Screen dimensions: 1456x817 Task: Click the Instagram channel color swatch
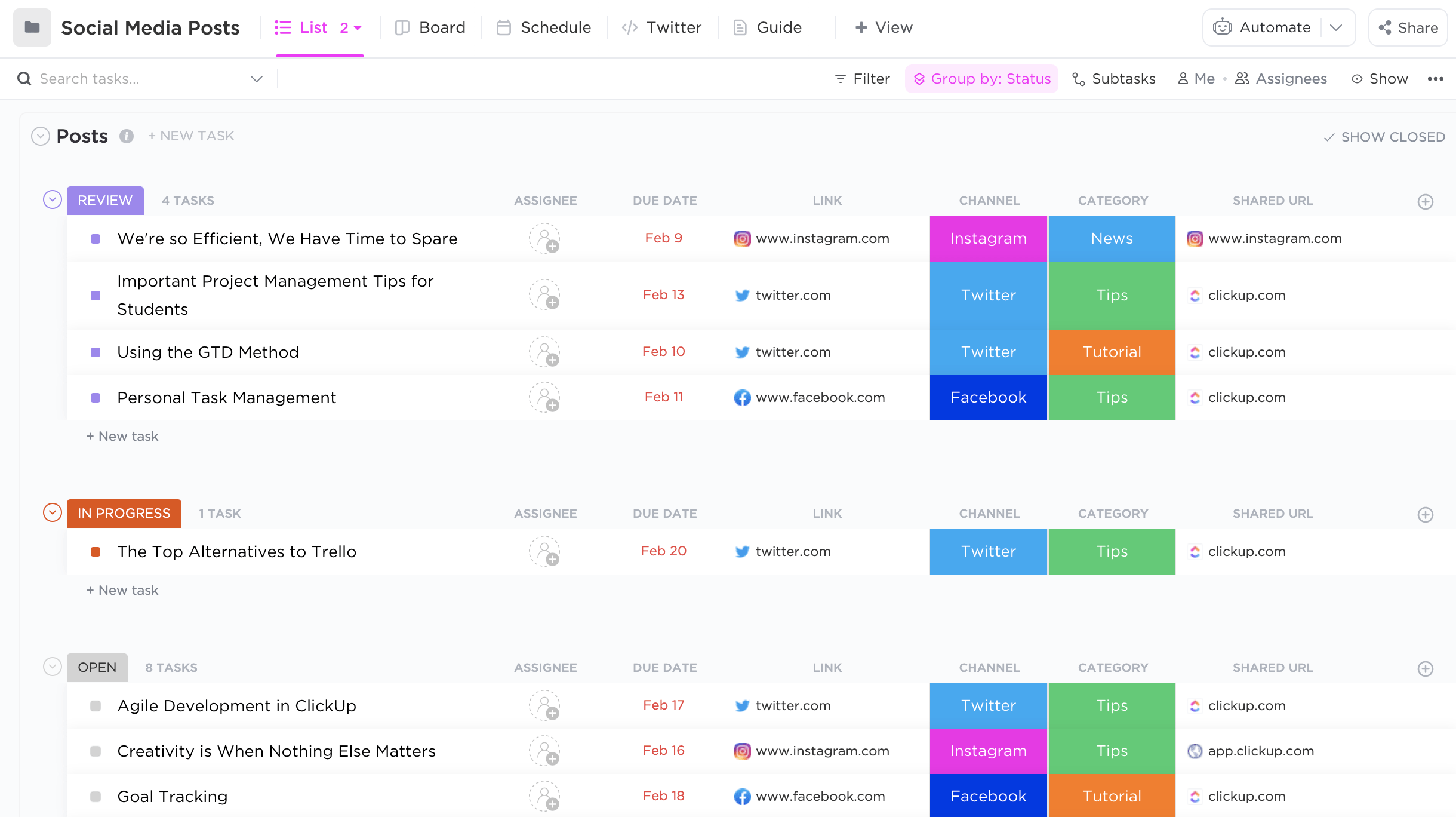tap(988, 238)
